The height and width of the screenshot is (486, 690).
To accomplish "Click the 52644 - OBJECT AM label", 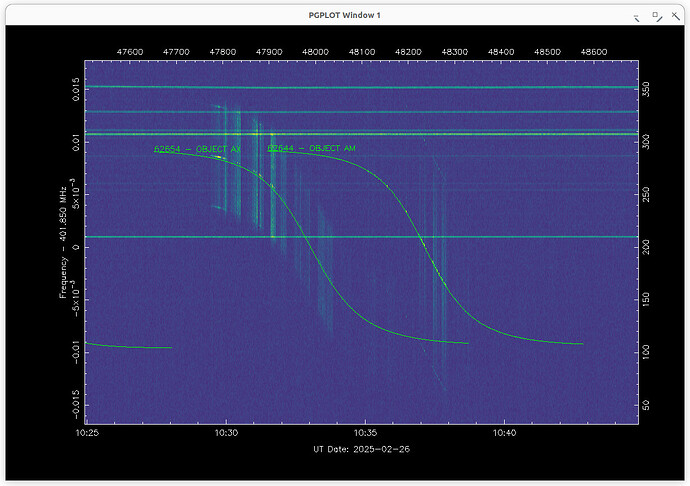I will (311, 148).
